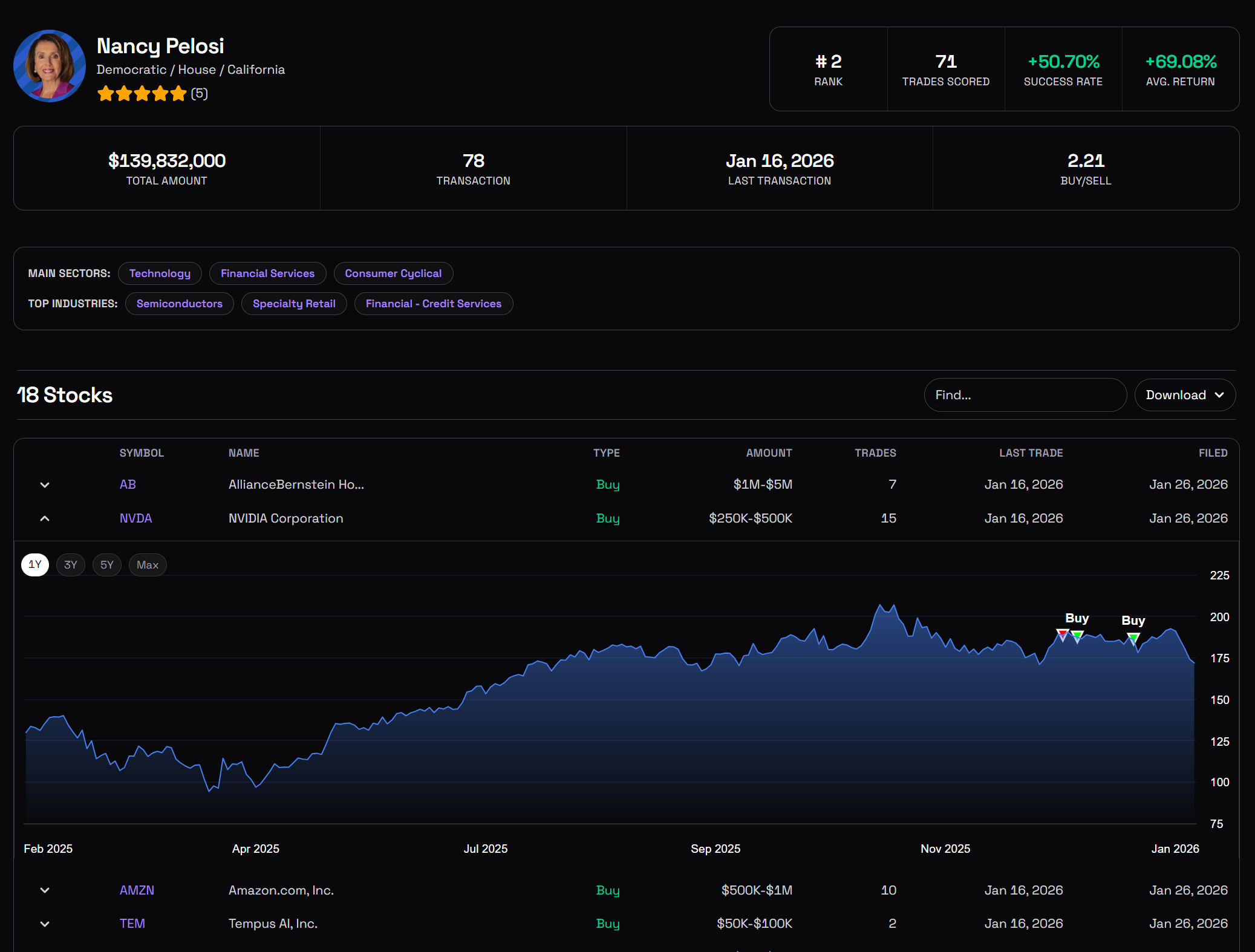Click the #2 rank stat

(828, 62)
